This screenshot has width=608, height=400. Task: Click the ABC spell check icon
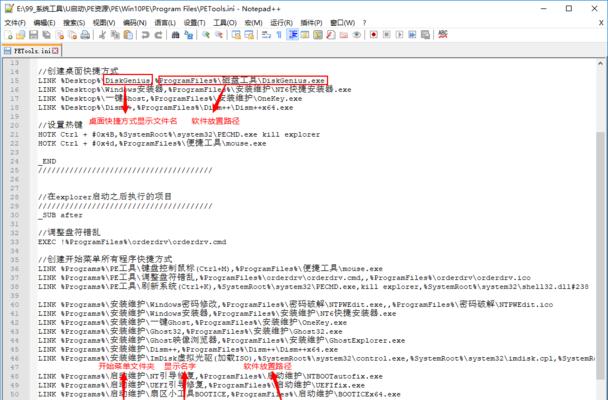point(443,35)
